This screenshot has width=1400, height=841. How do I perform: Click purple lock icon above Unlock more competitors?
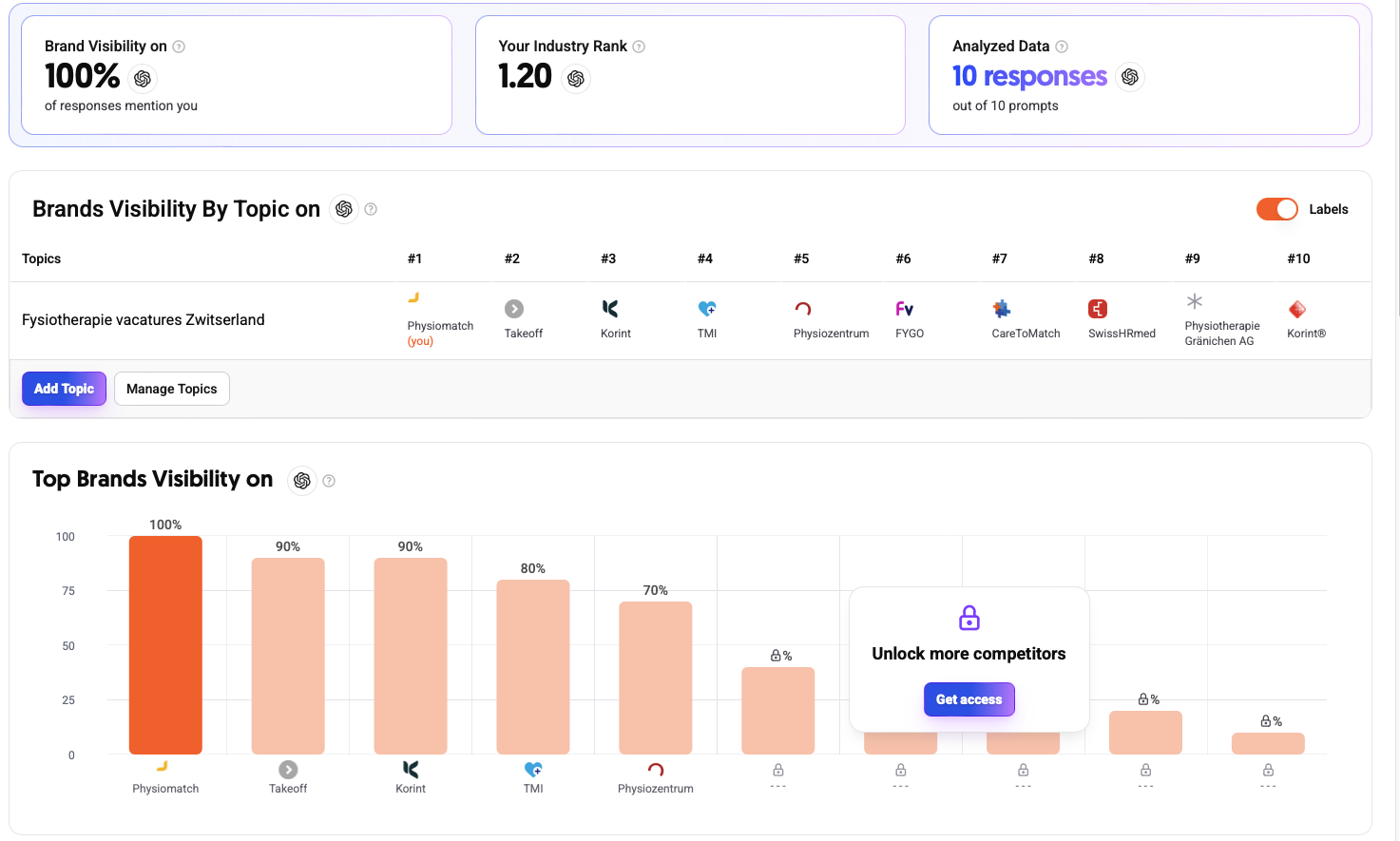pyautogui.click(x=969, y=618)
